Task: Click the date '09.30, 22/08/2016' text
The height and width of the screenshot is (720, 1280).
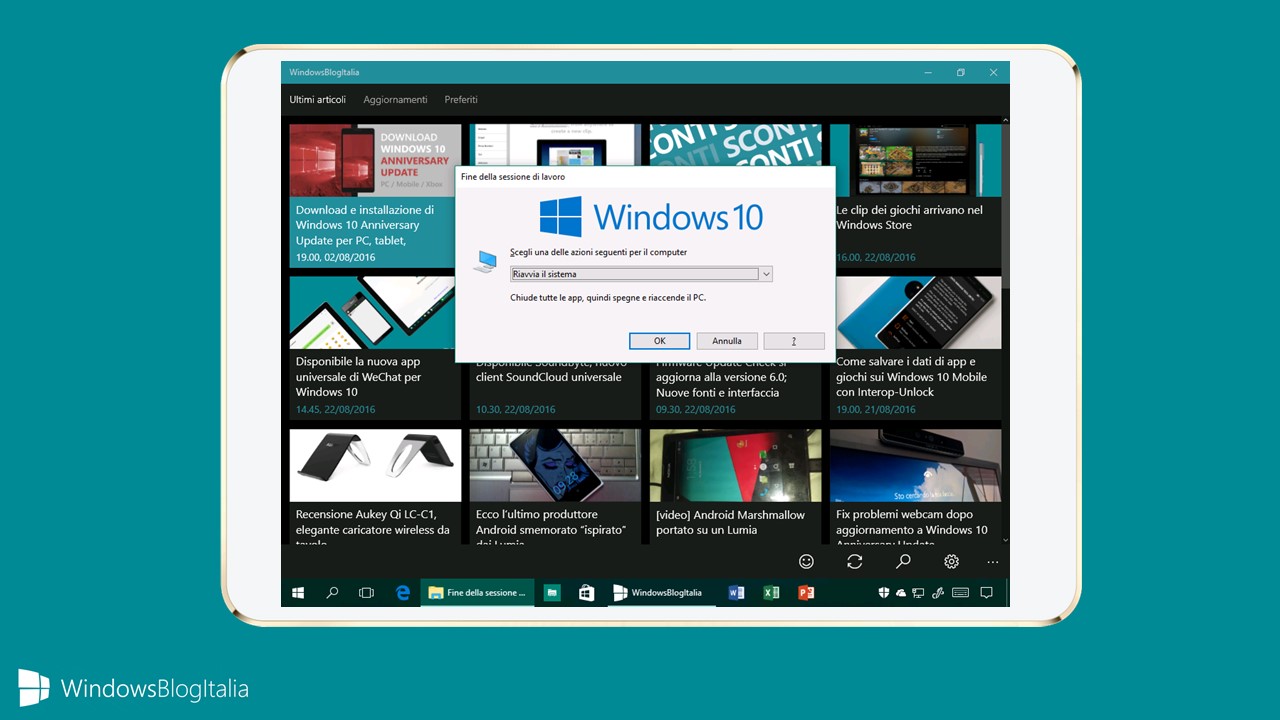Action: click(695, 409)
